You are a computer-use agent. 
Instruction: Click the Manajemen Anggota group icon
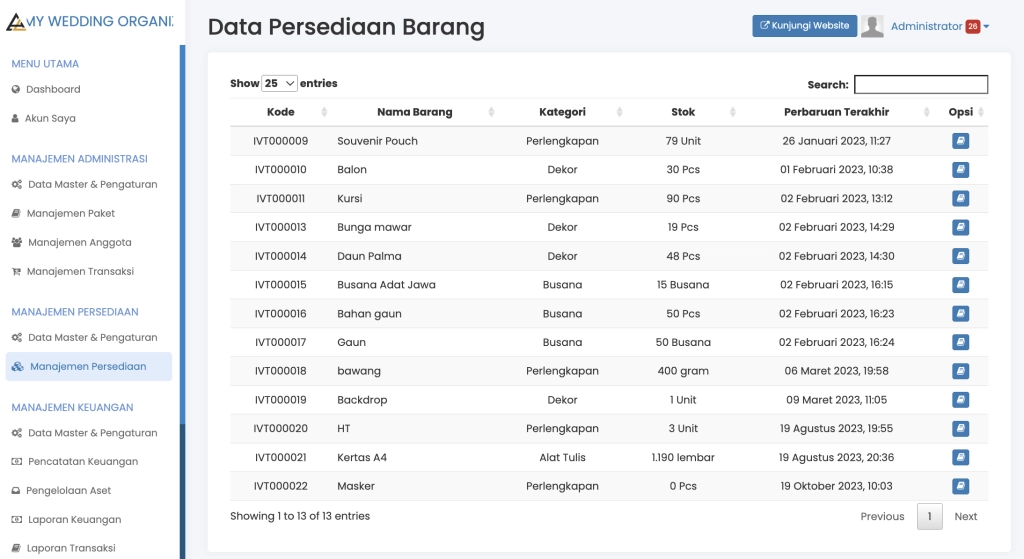16,242
